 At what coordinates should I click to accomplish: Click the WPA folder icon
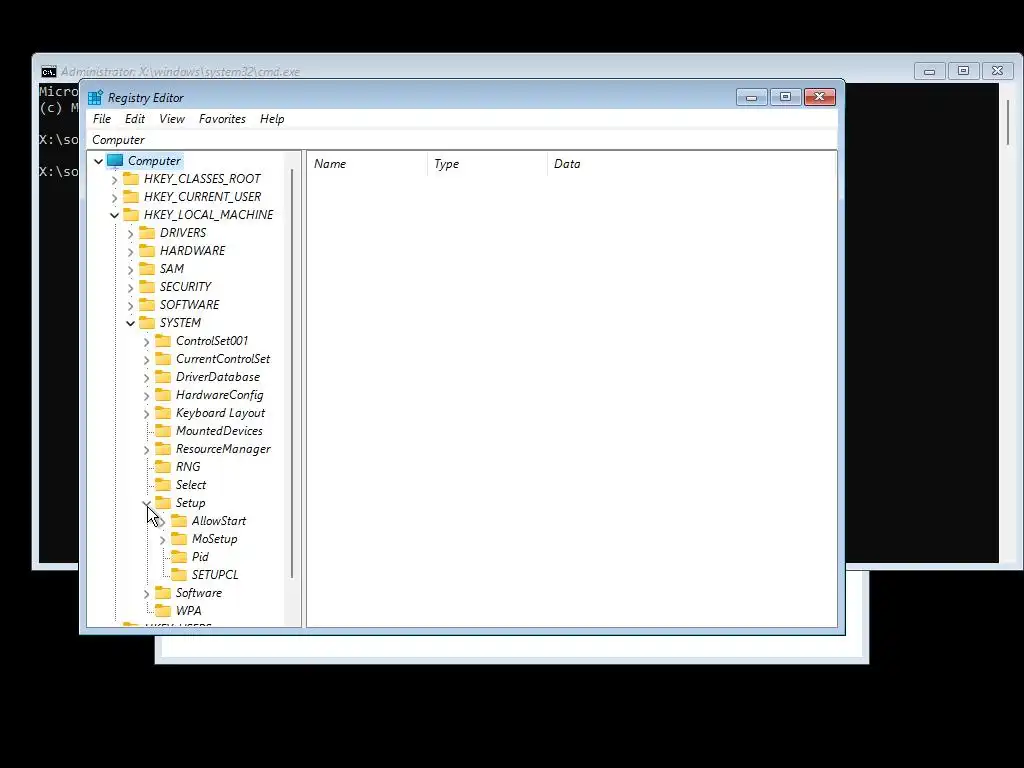163,611
